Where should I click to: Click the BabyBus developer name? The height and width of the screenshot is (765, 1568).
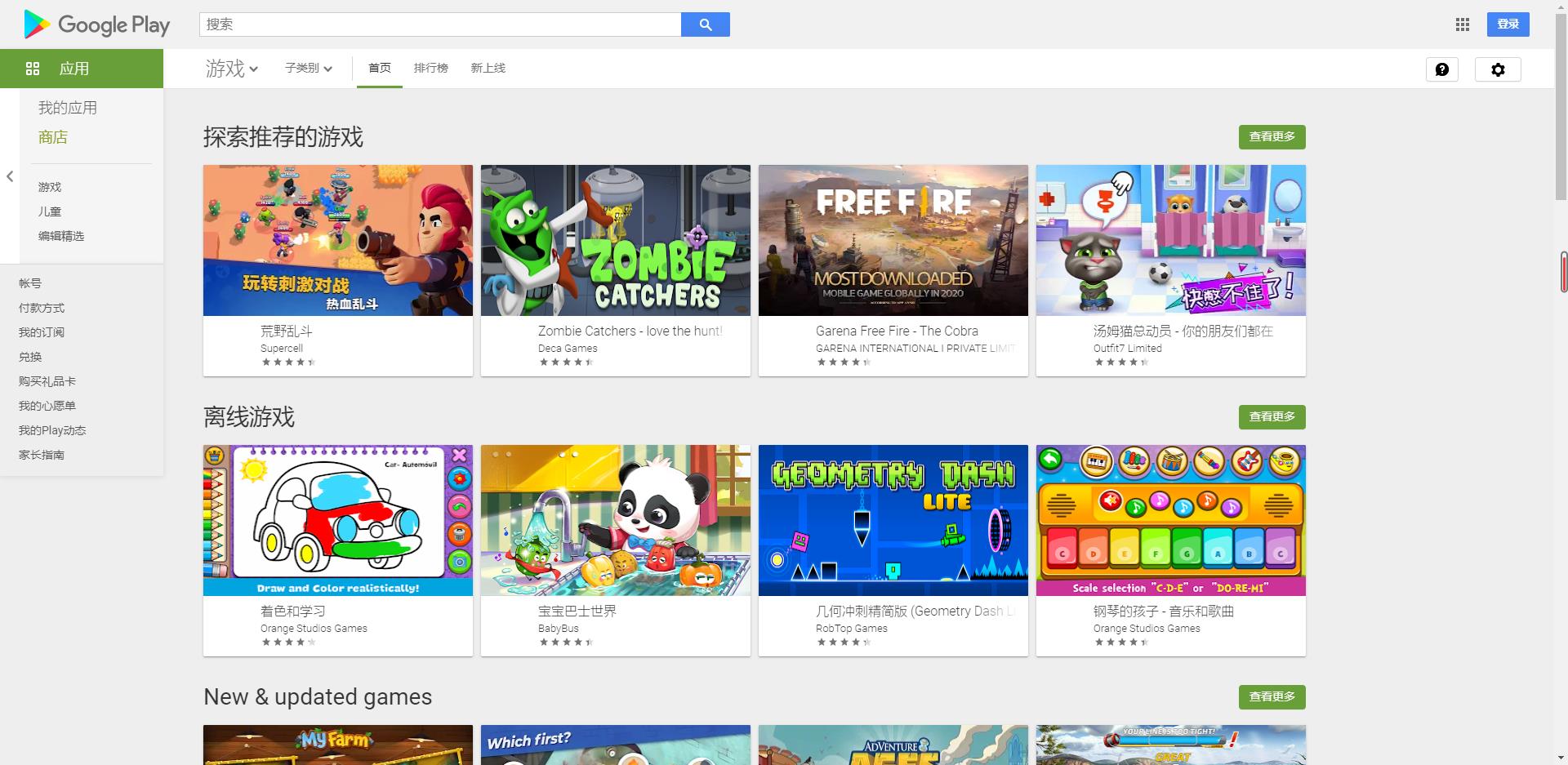[x=559, y=629]
